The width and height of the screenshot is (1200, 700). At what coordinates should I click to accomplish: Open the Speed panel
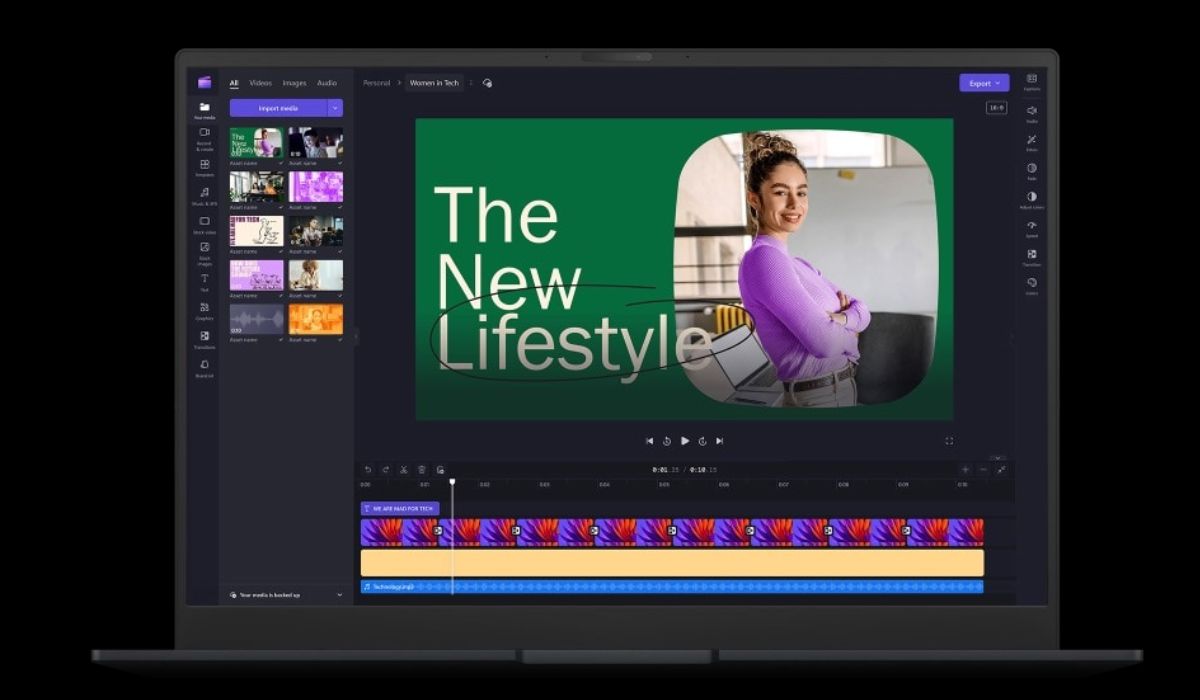point(1031,228)
